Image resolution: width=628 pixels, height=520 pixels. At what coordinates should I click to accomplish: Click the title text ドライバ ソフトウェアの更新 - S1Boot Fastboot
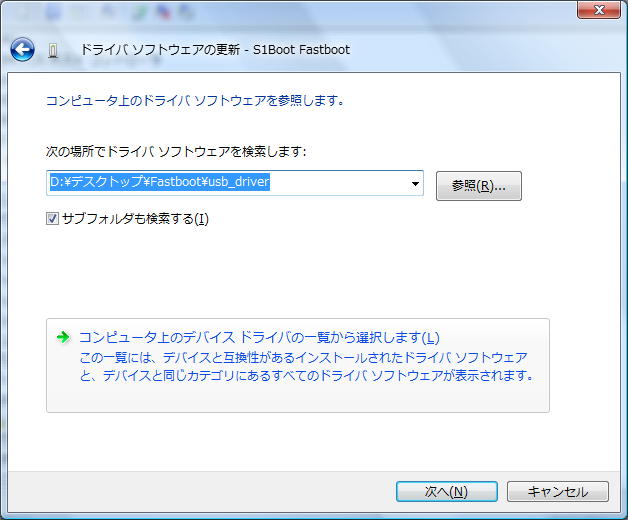(215, 50)
